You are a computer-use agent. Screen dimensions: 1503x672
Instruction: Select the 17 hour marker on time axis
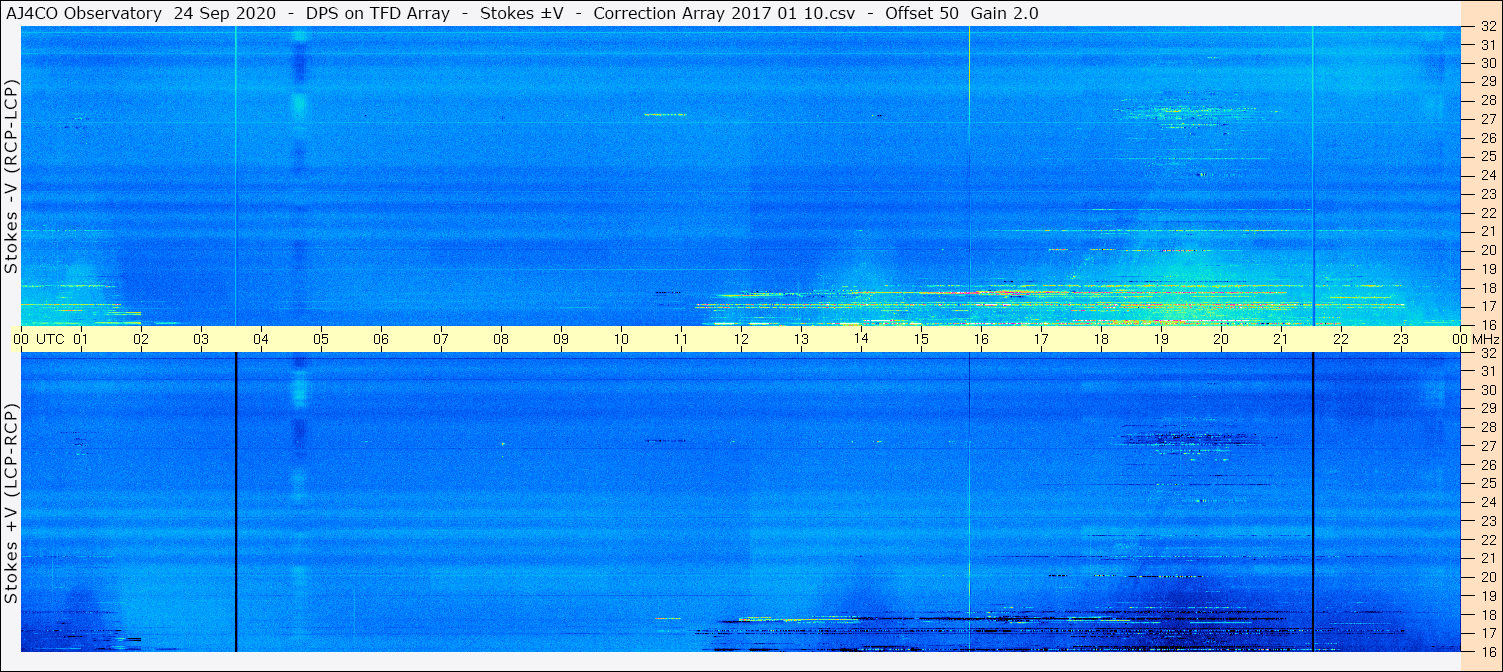tap(1041, 339)
